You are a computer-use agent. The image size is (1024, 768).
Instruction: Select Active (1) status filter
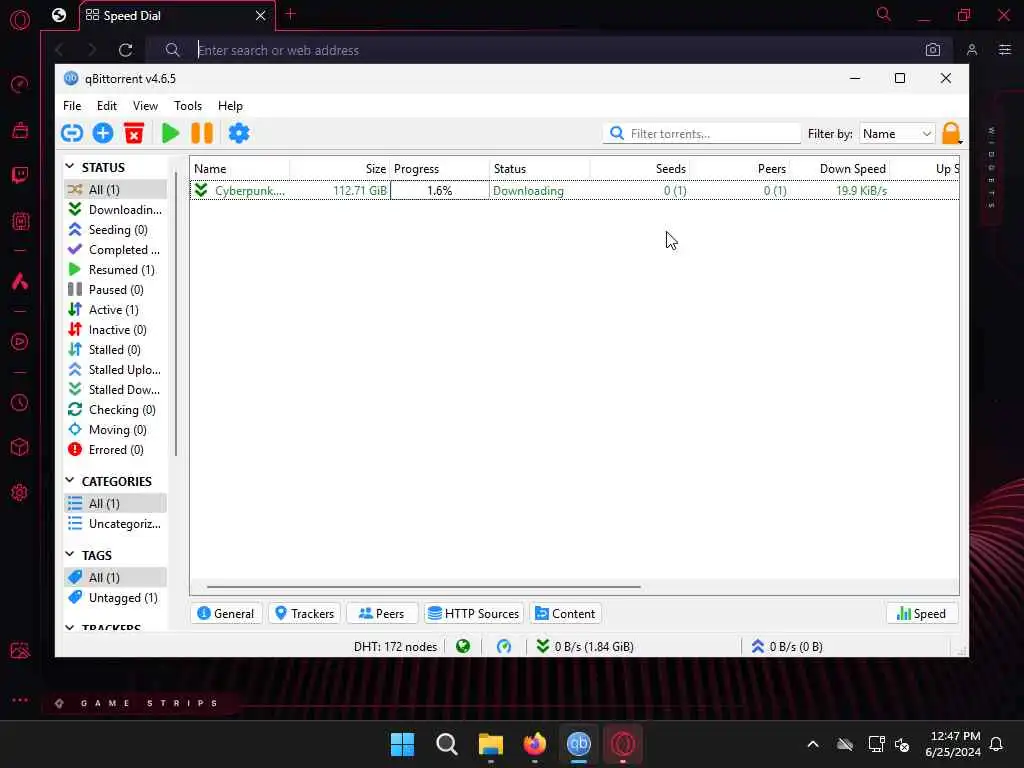(116, 310)
